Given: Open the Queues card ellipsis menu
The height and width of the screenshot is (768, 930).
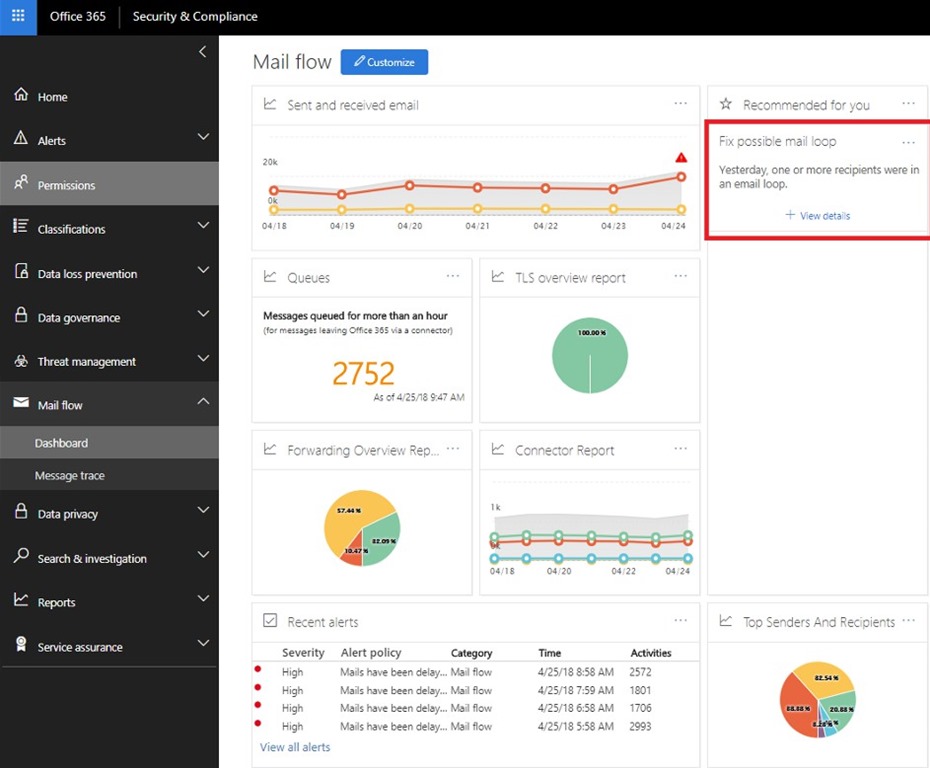Looking at the screenshot, I should [x=453, y=276].
